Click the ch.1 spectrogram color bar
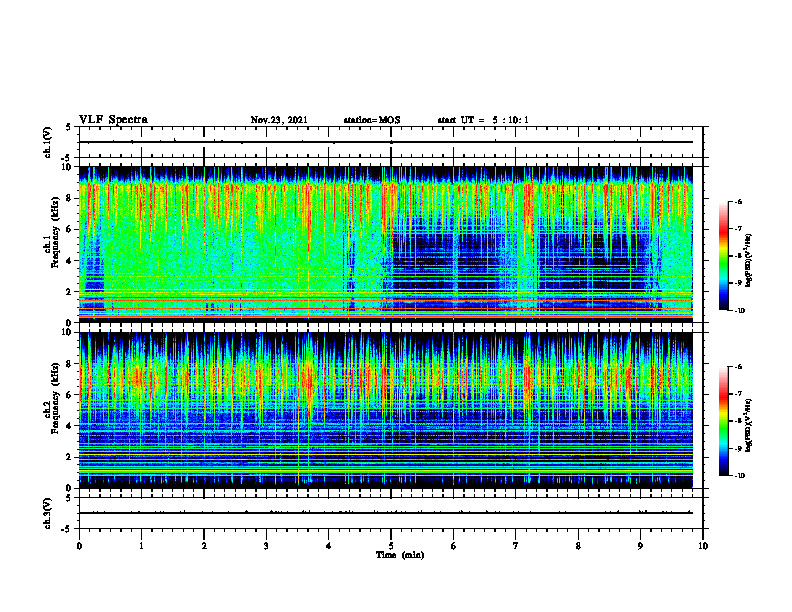This screenshot has width=792, height=612. (x=723, y=256)
